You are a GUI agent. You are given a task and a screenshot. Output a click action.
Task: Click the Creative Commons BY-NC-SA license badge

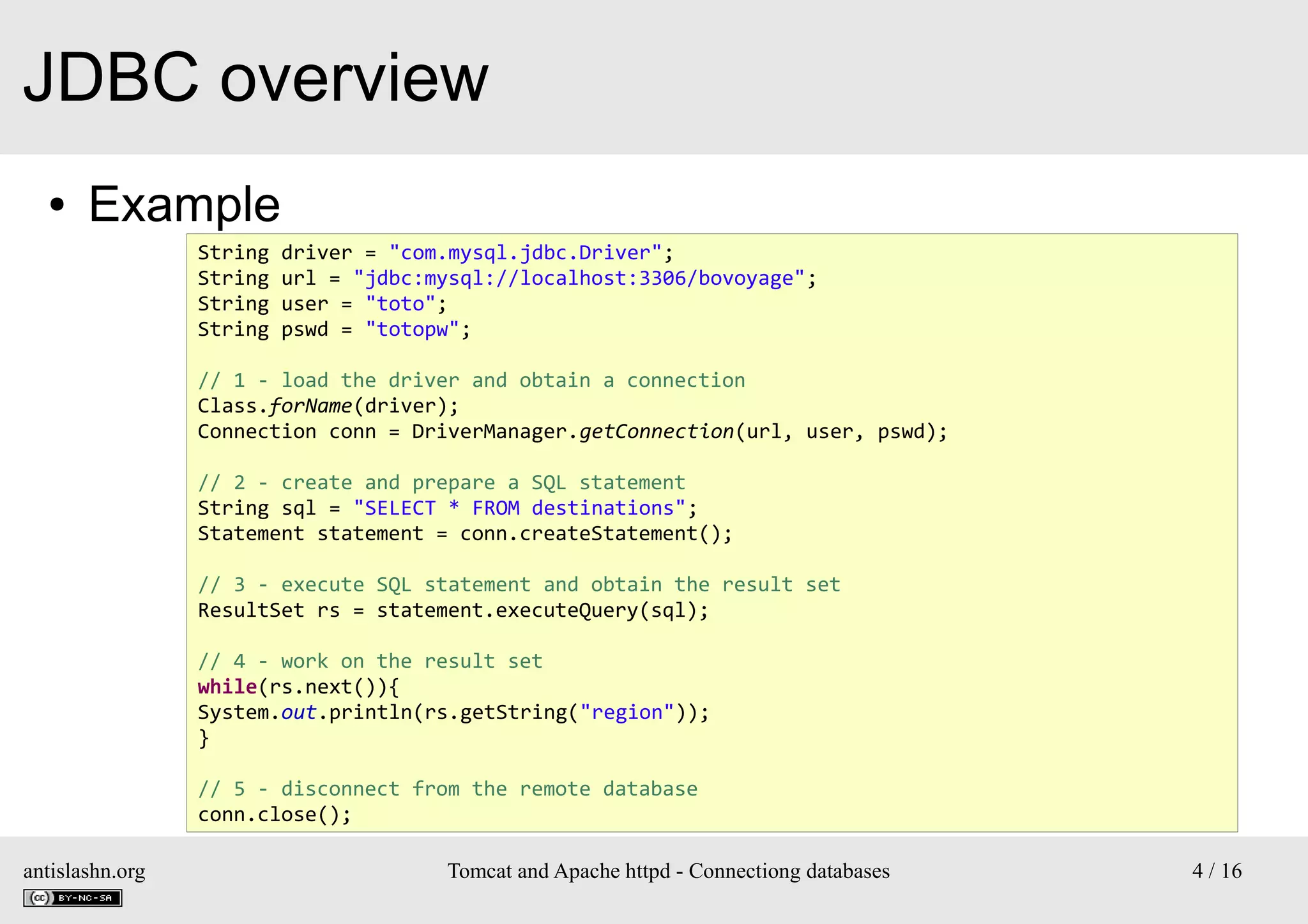tap(73, 898)
